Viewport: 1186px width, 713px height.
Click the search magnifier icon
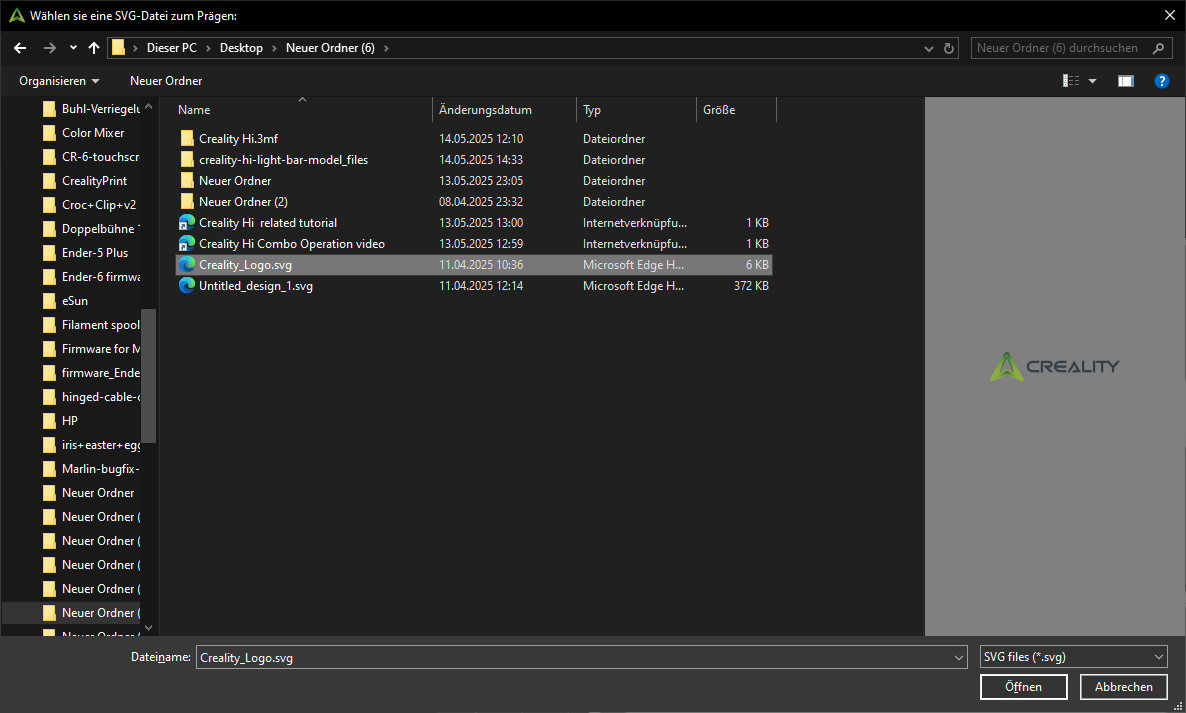point(1158,48)
